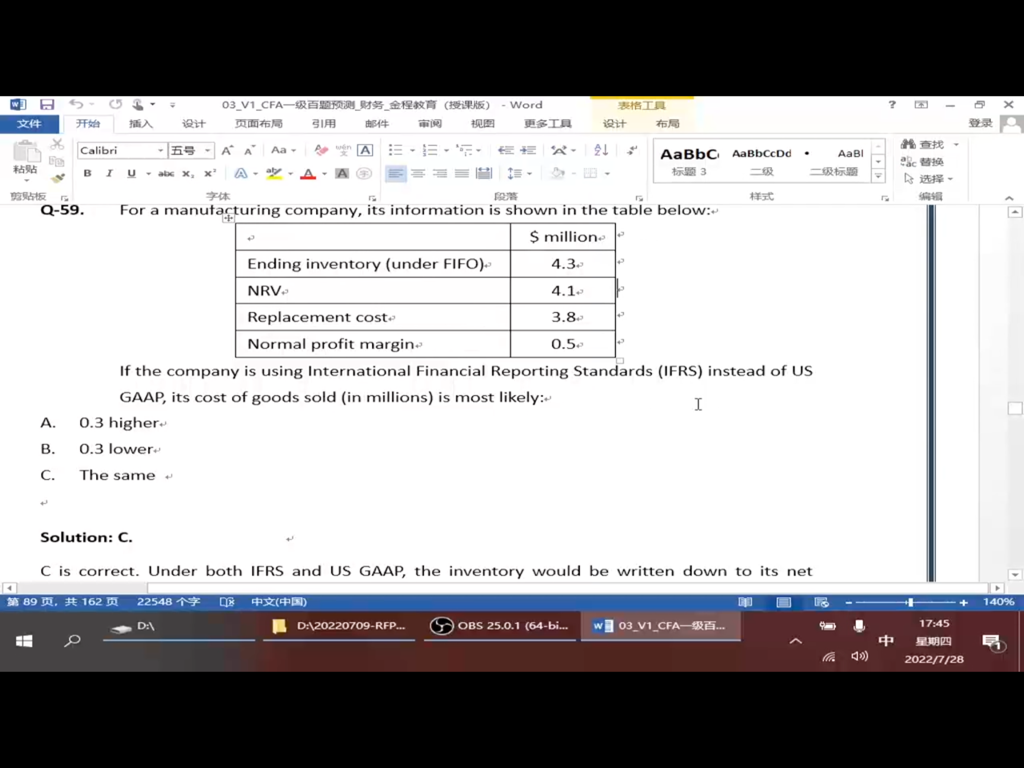Click the zoom in plus button
Viewport: 1024px width, 768px height.
click(963, 602)
